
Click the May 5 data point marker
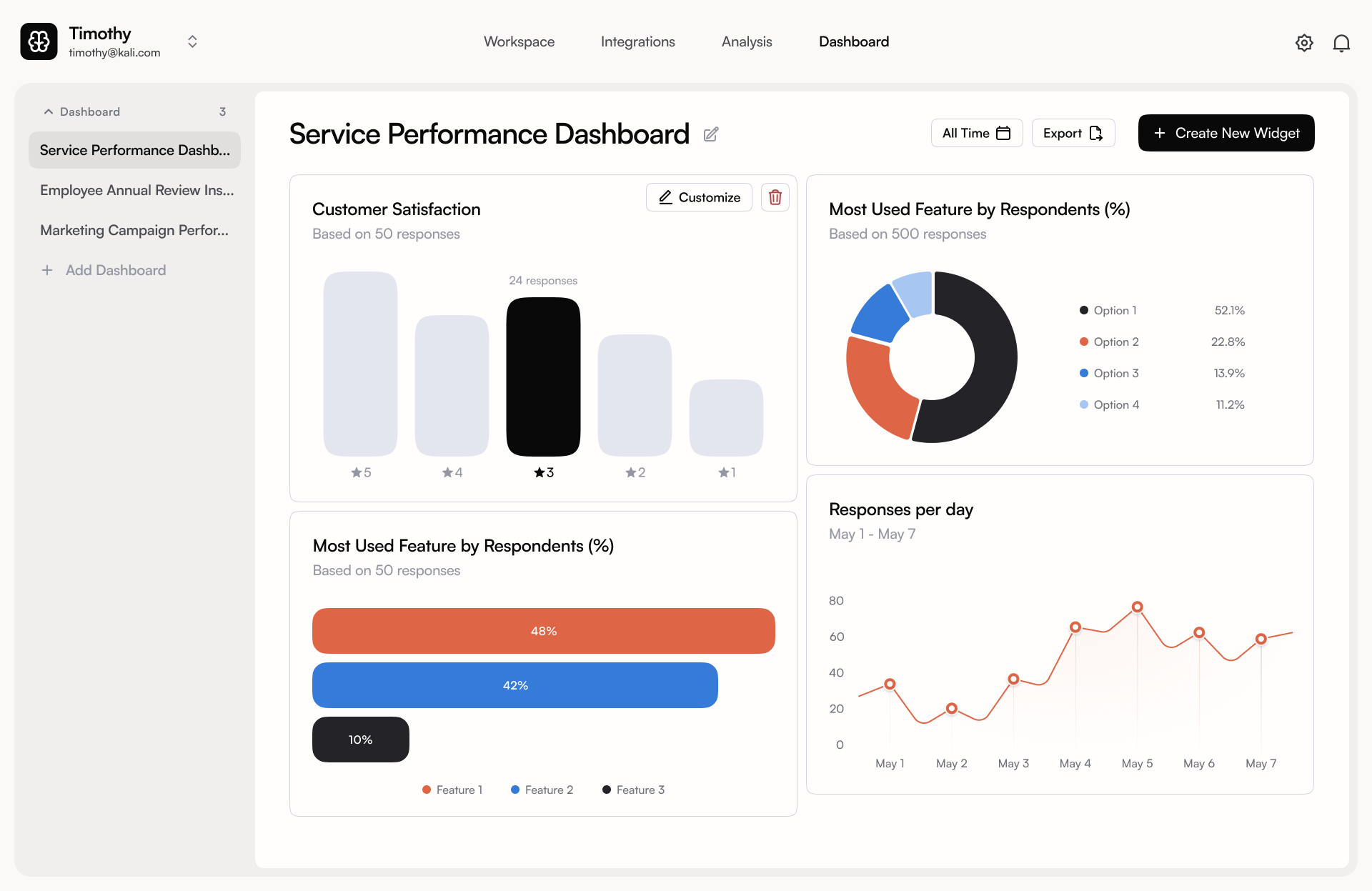click(1137, 607)
